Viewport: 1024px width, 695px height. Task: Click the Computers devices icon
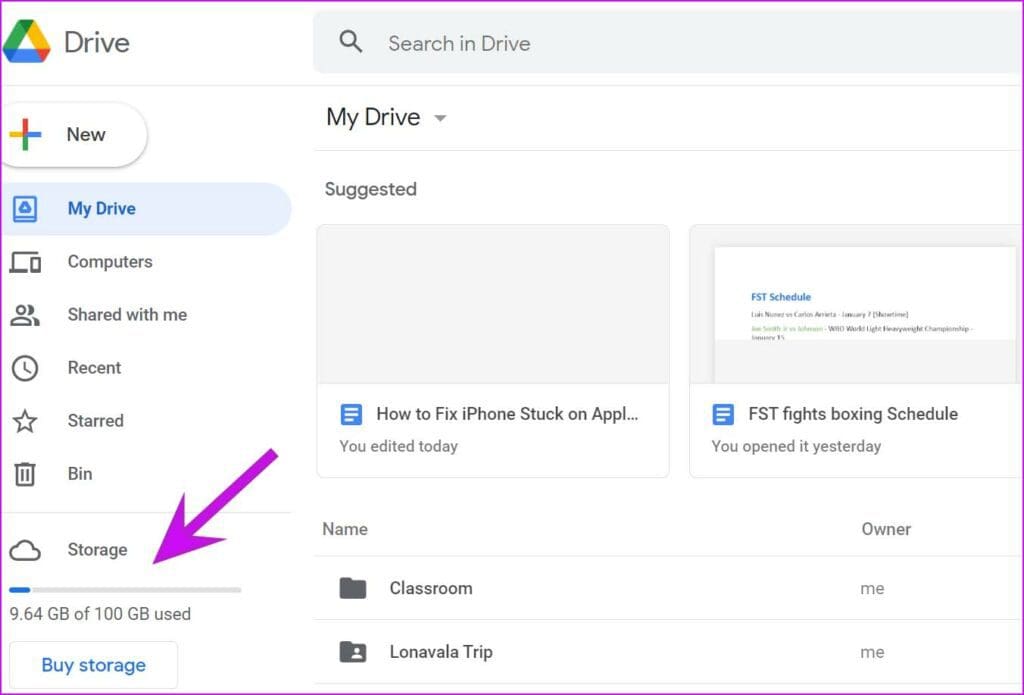(25, 262)
